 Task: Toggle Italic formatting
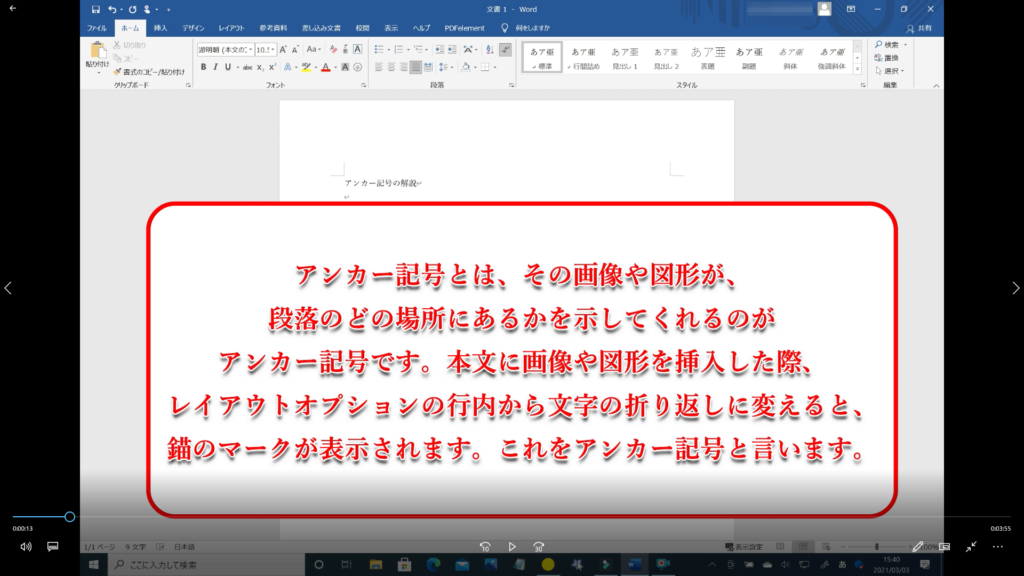pyautogui.click(x=215, y=67)
